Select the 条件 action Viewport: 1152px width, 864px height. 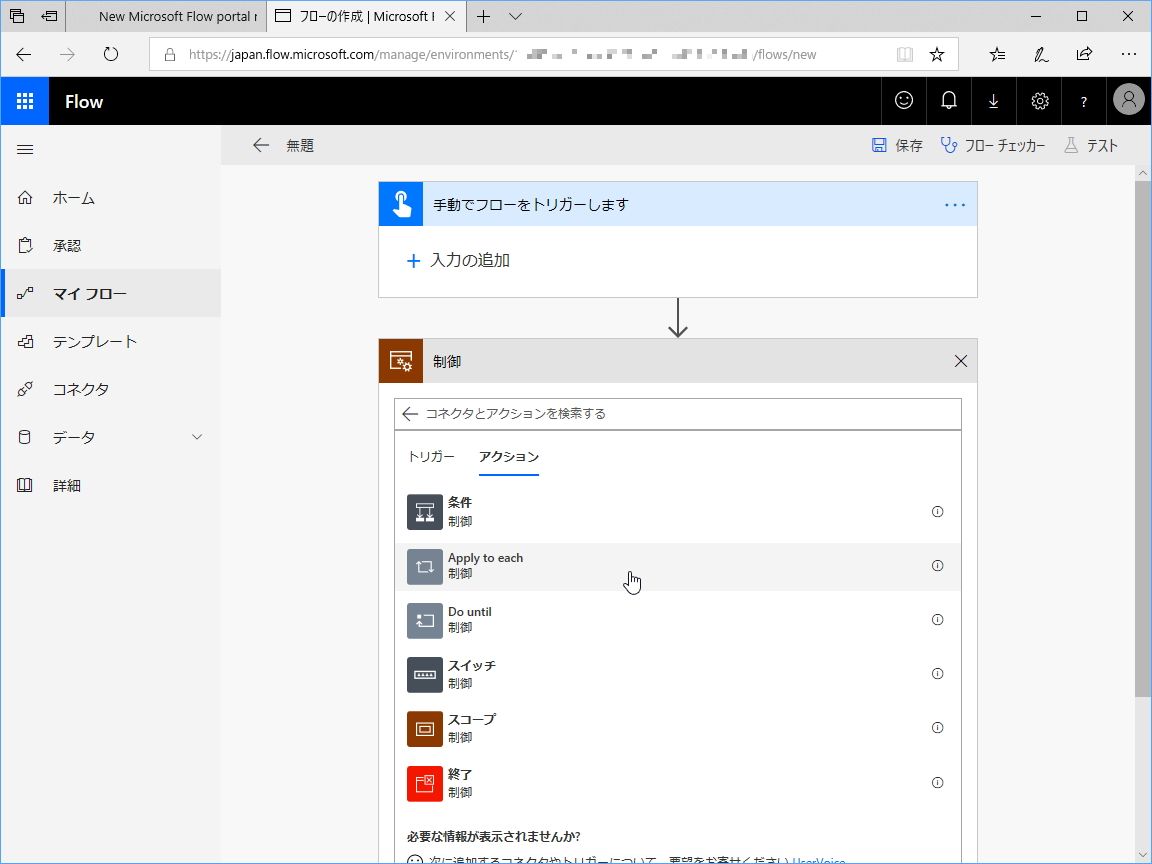point(677,511)
